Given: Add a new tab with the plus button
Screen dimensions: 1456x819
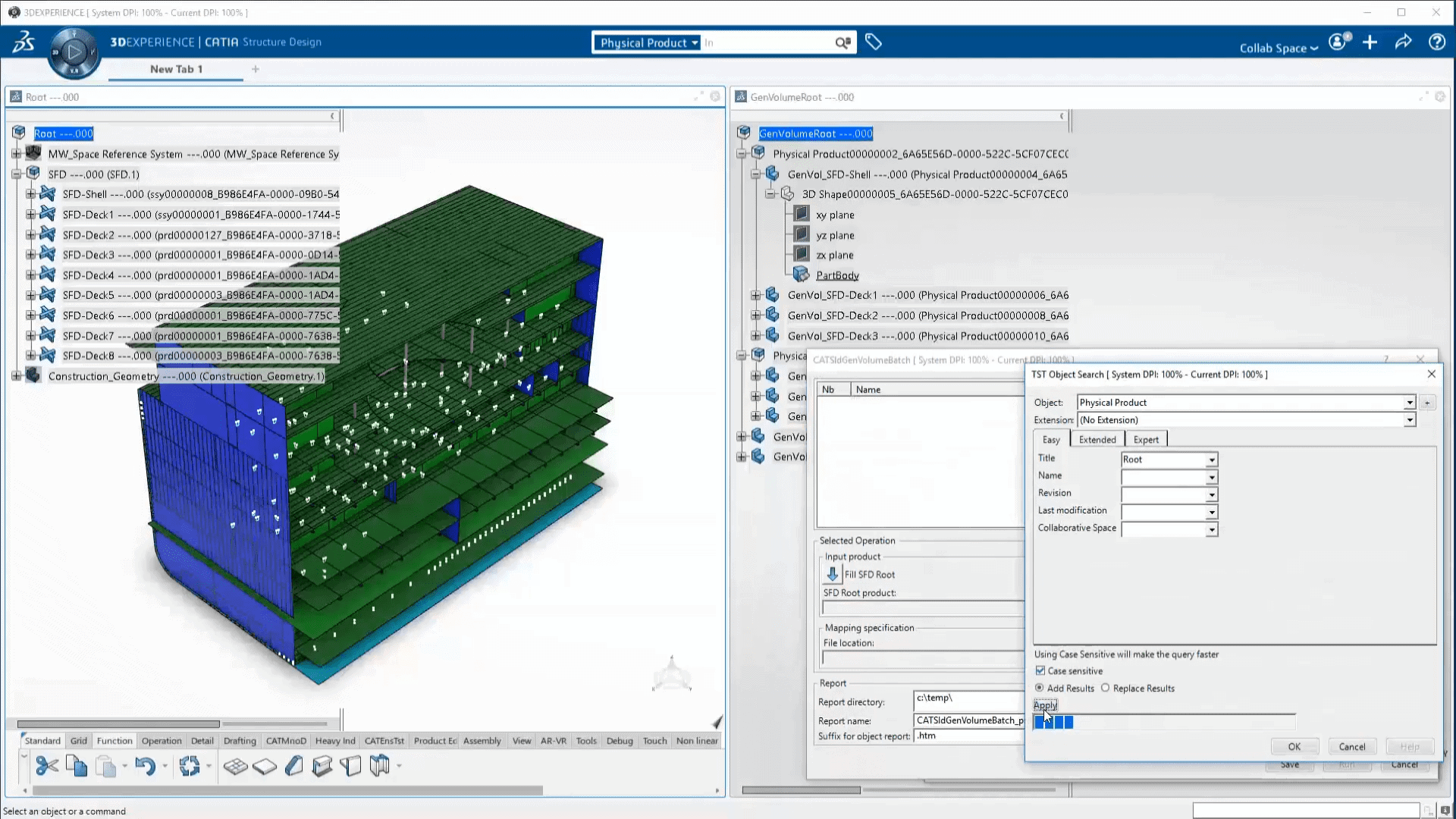Looking at the screenshot, I should coord(256,69).
